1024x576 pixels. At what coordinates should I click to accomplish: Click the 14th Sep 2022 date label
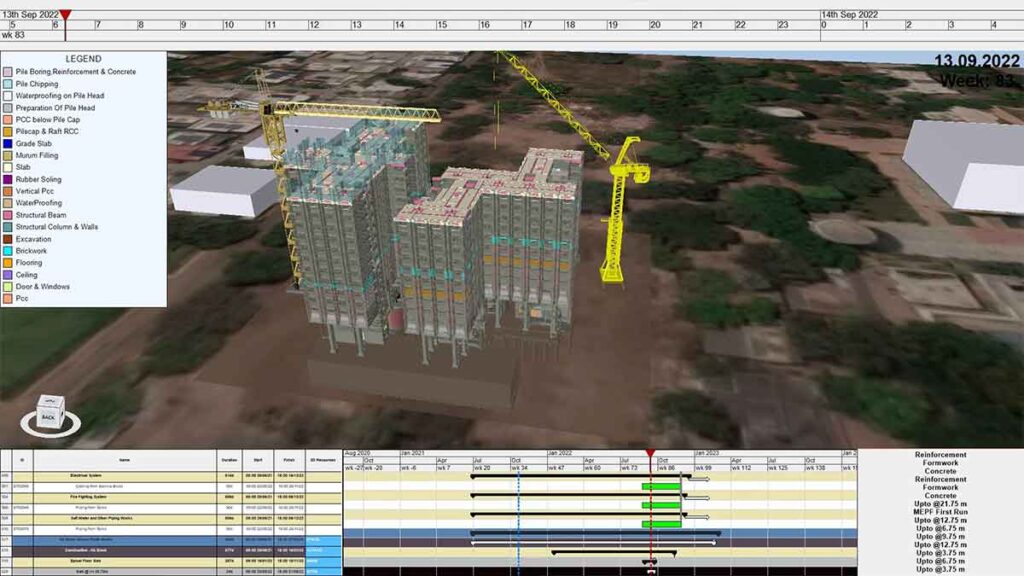point(850,14)
